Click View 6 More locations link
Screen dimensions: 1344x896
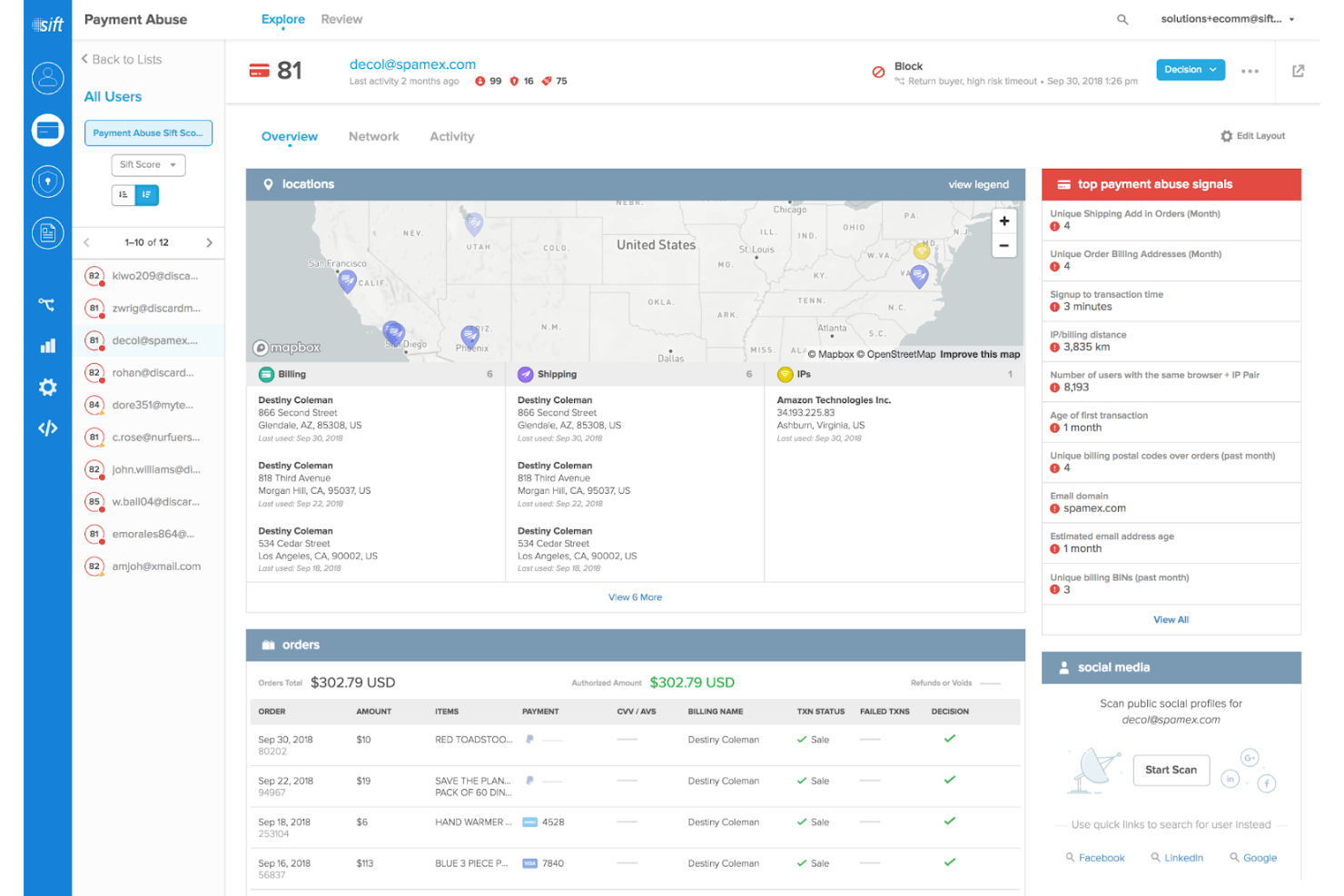tap(635, 596)
